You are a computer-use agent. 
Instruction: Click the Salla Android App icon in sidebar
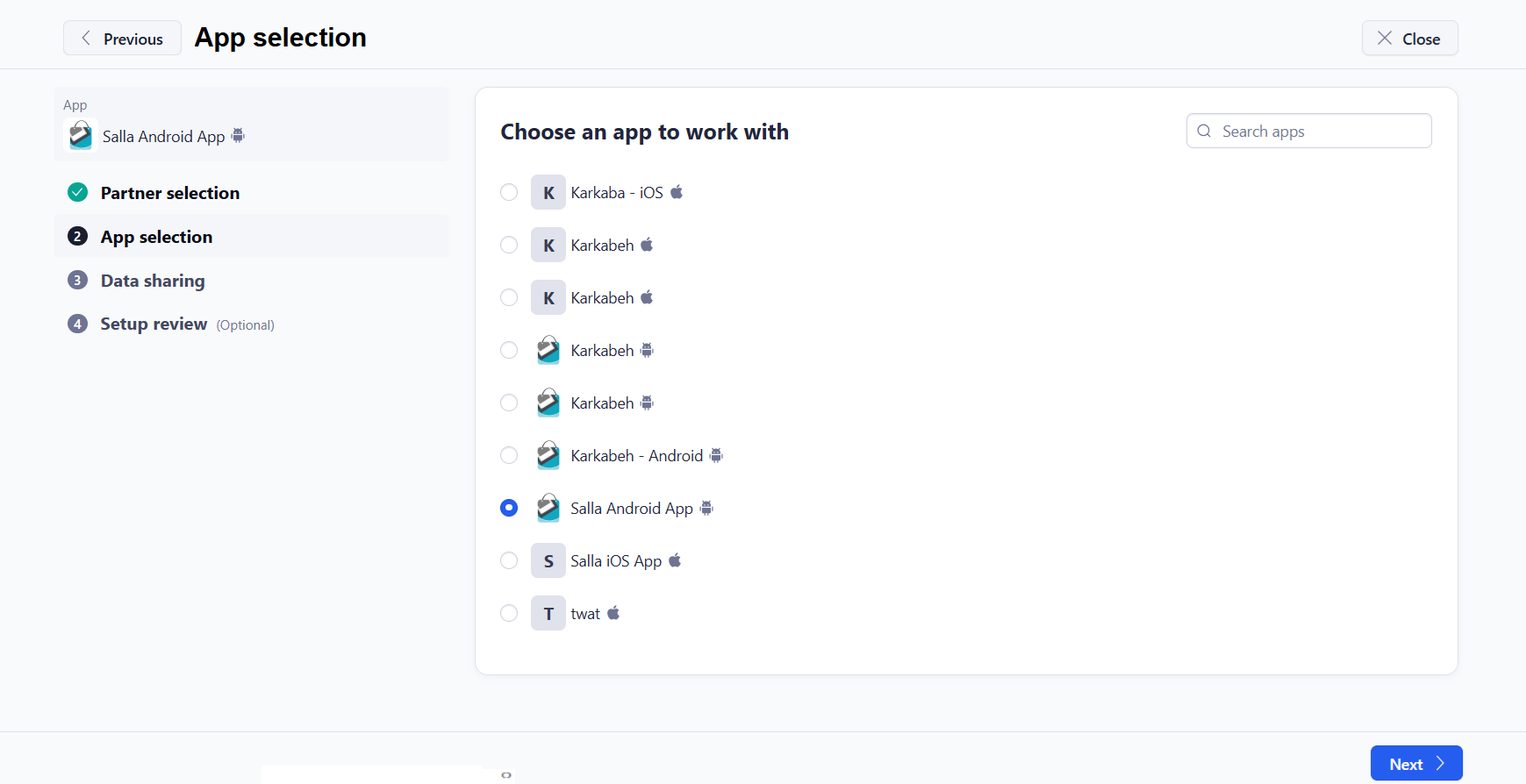pos(80,136)
